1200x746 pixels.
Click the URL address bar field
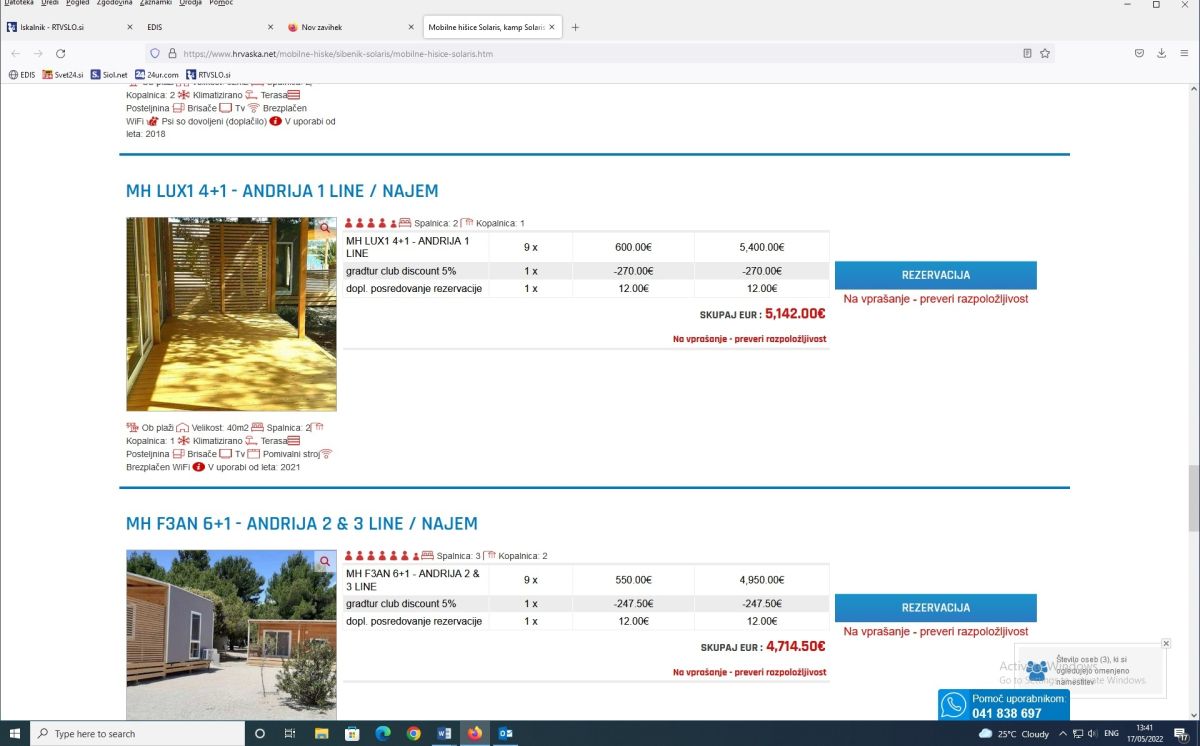click(x=590, y=53)
